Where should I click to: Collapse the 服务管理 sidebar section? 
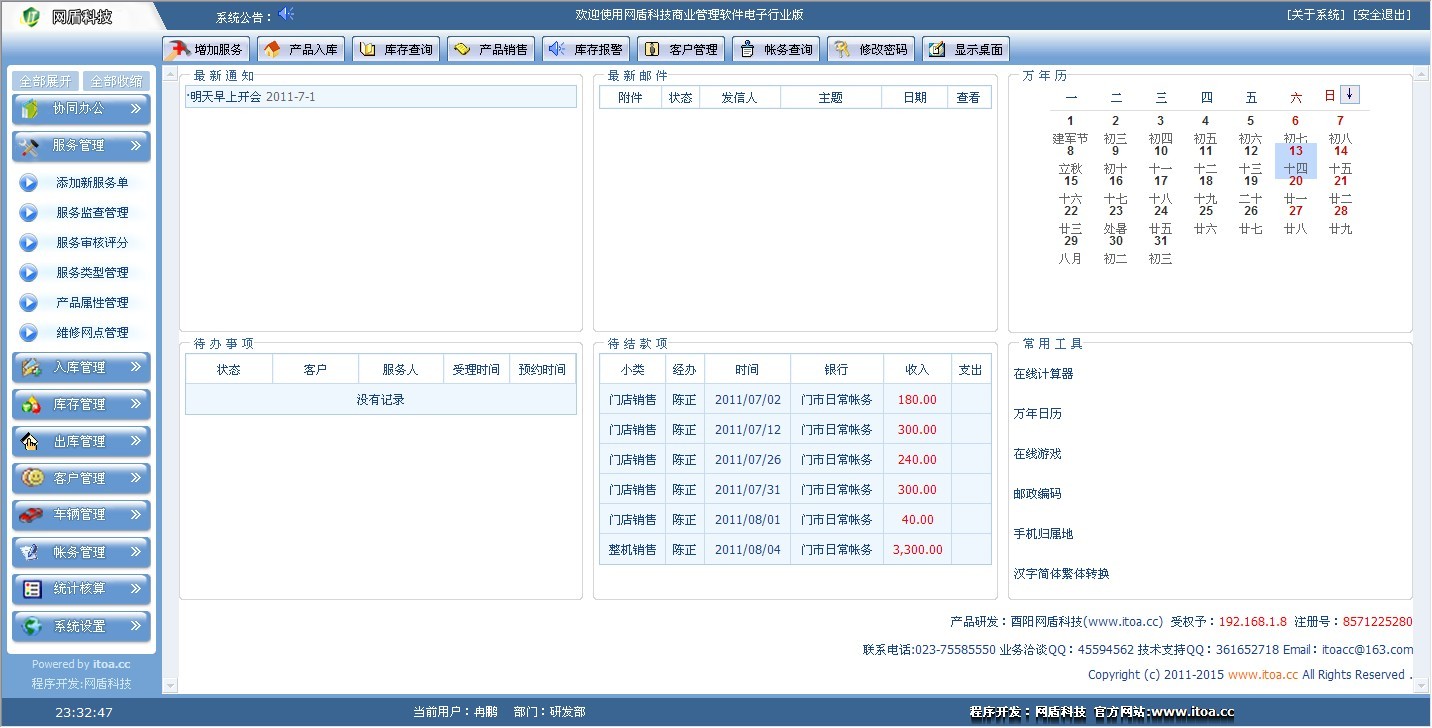pyautogui.click(x=81, y=146)
